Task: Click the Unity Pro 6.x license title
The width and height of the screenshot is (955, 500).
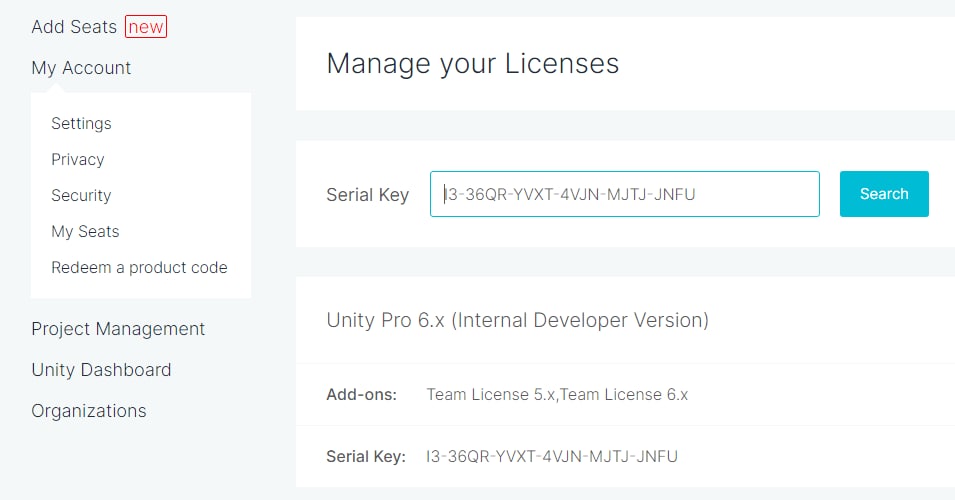Action: [518, 320]
